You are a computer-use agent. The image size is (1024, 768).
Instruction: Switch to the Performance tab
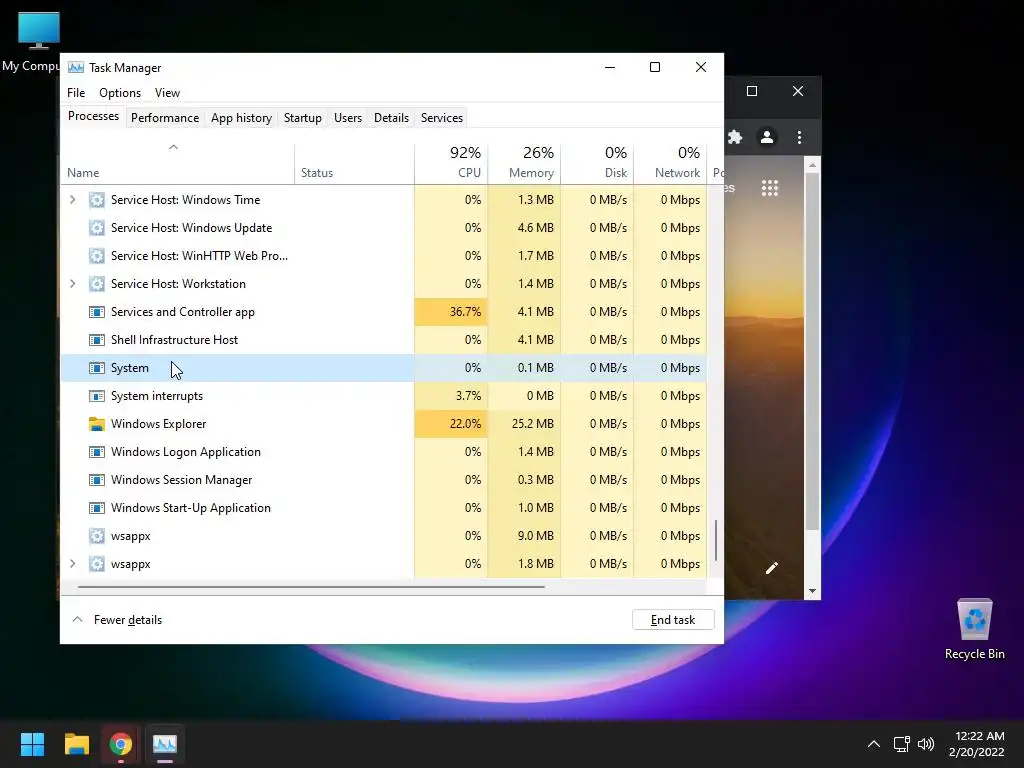pyautogui.click(x=165, y=118)
